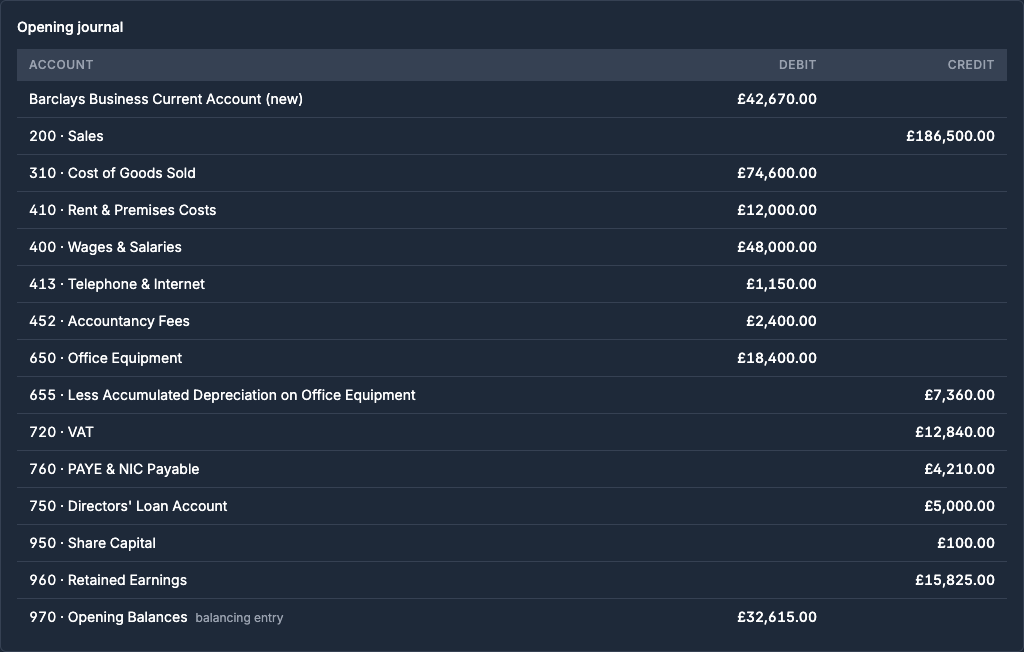Select the £74,600.00 debit value
The width and height of the screenshot is (1024, 652).
pyautogui.click(x=776, y=173)
